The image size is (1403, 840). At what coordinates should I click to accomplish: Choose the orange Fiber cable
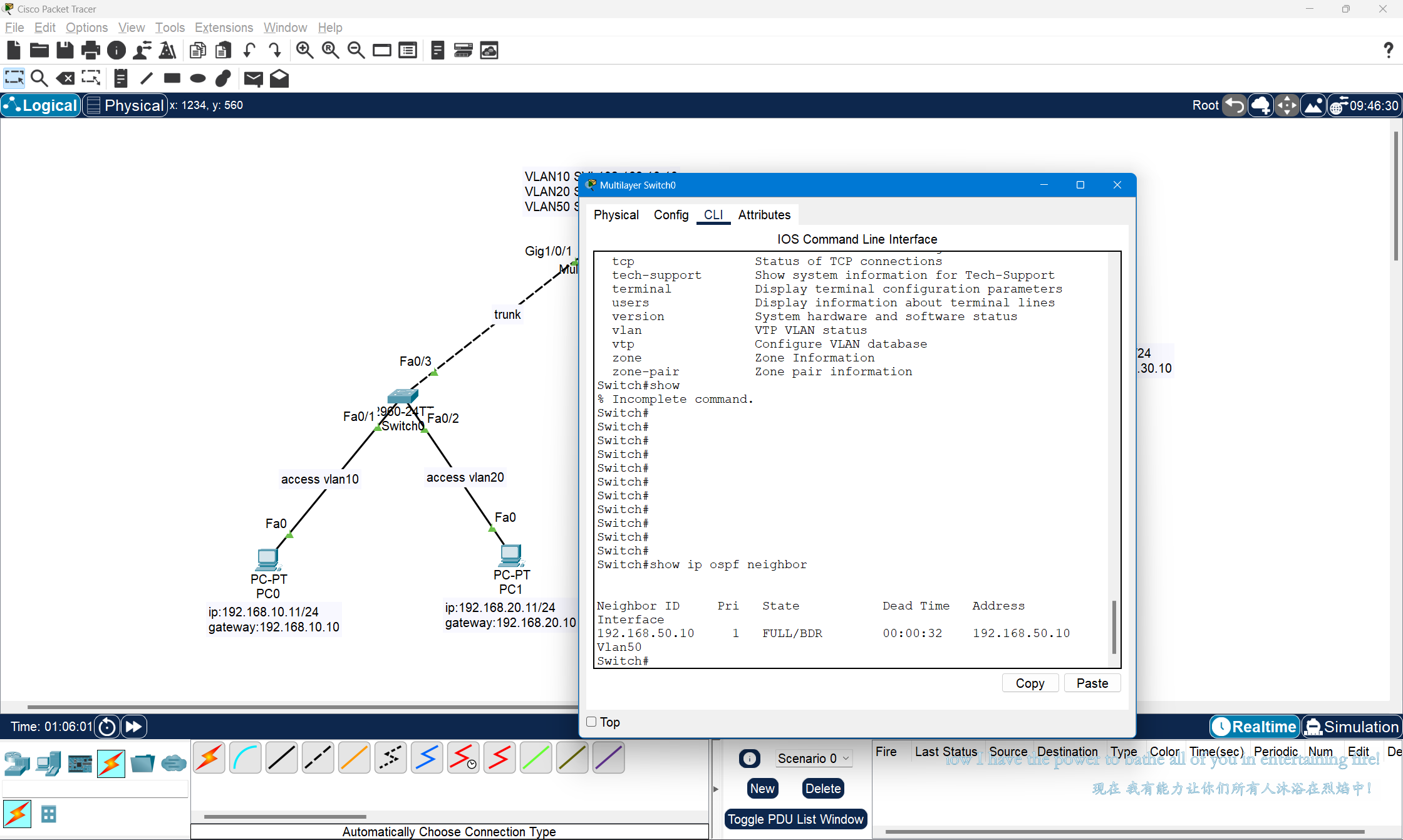point(355,757)
